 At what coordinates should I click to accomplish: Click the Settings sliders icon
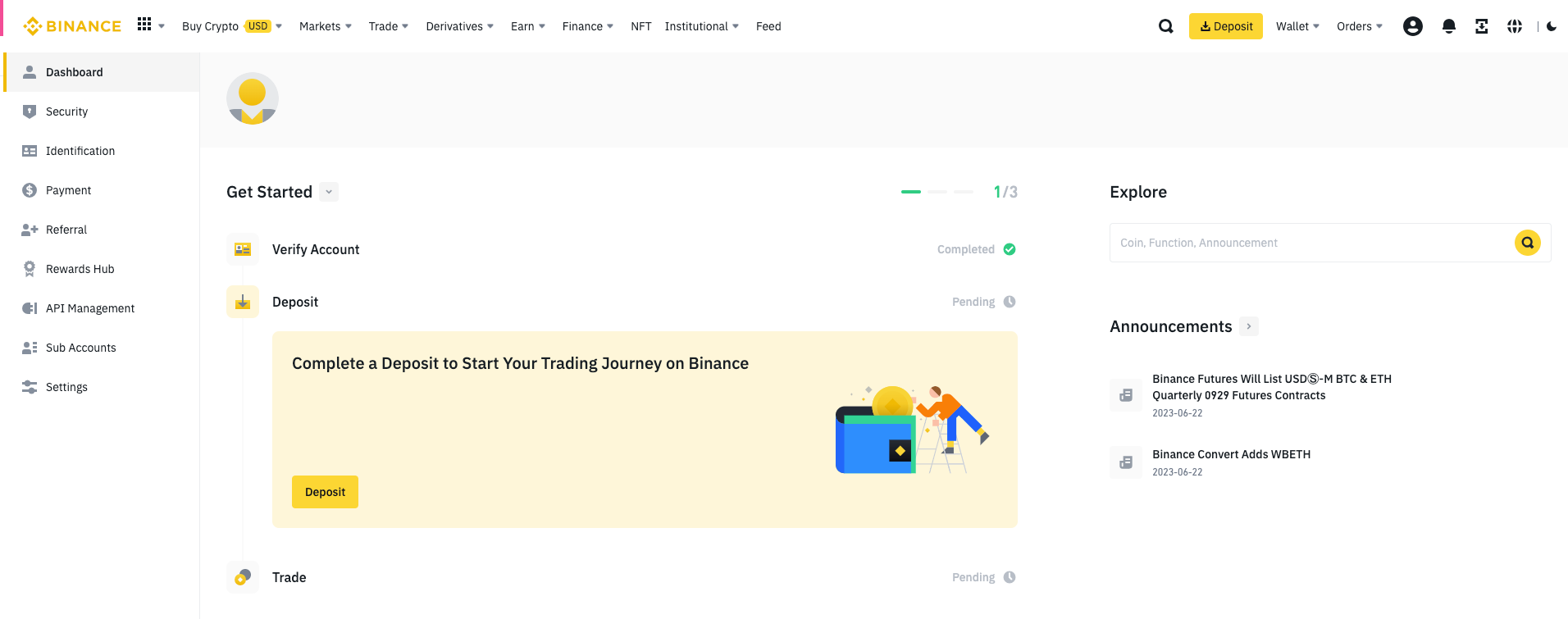pyautogui.click(x=30, y=387)
